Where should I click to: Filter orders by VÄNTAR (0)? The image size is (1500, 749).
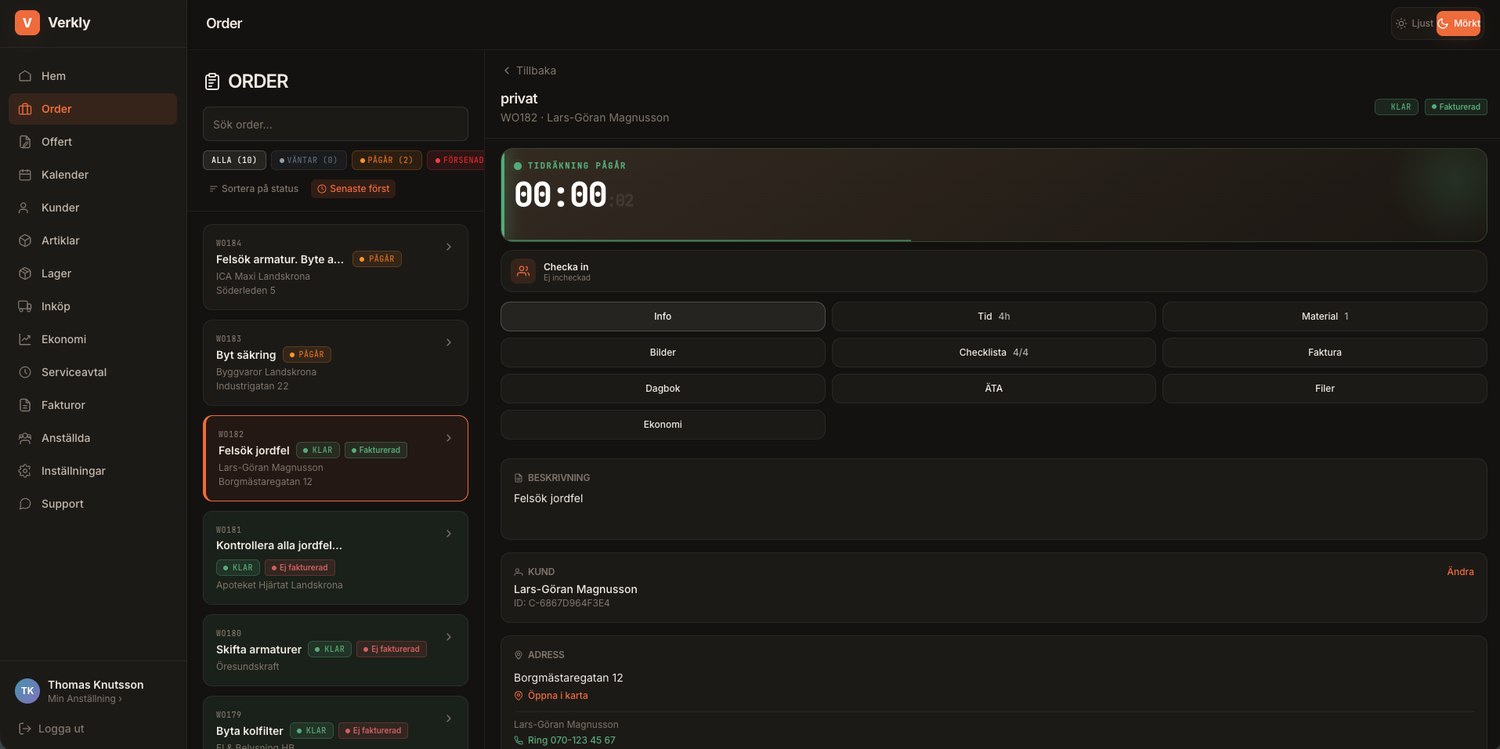pyautogui.click(x=309, y=160)
